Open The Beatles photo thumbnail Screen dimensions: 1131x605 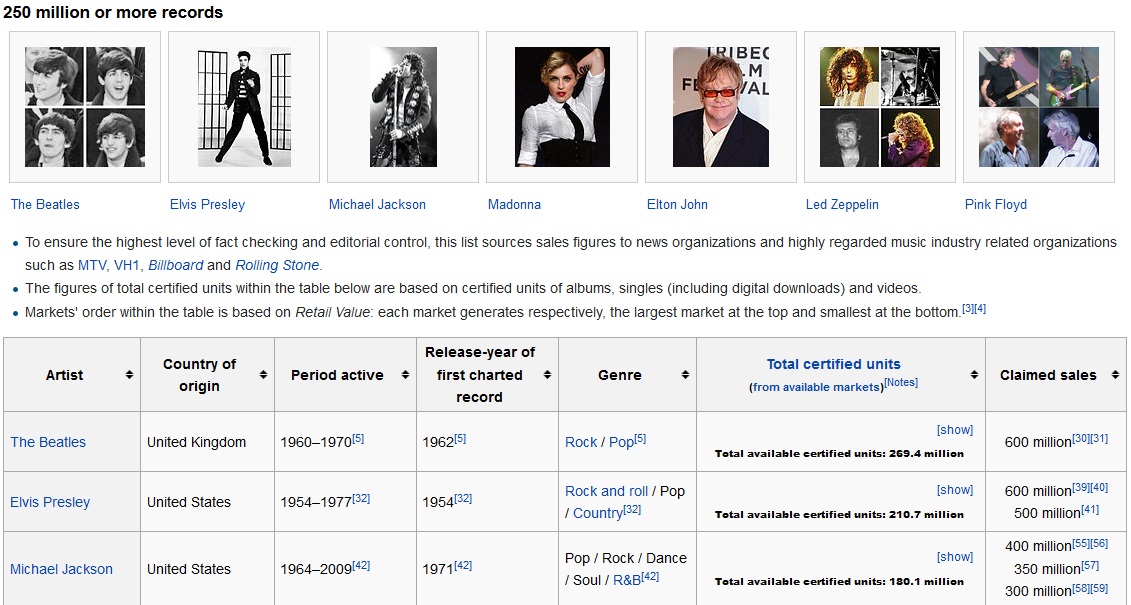pos(85,107)
